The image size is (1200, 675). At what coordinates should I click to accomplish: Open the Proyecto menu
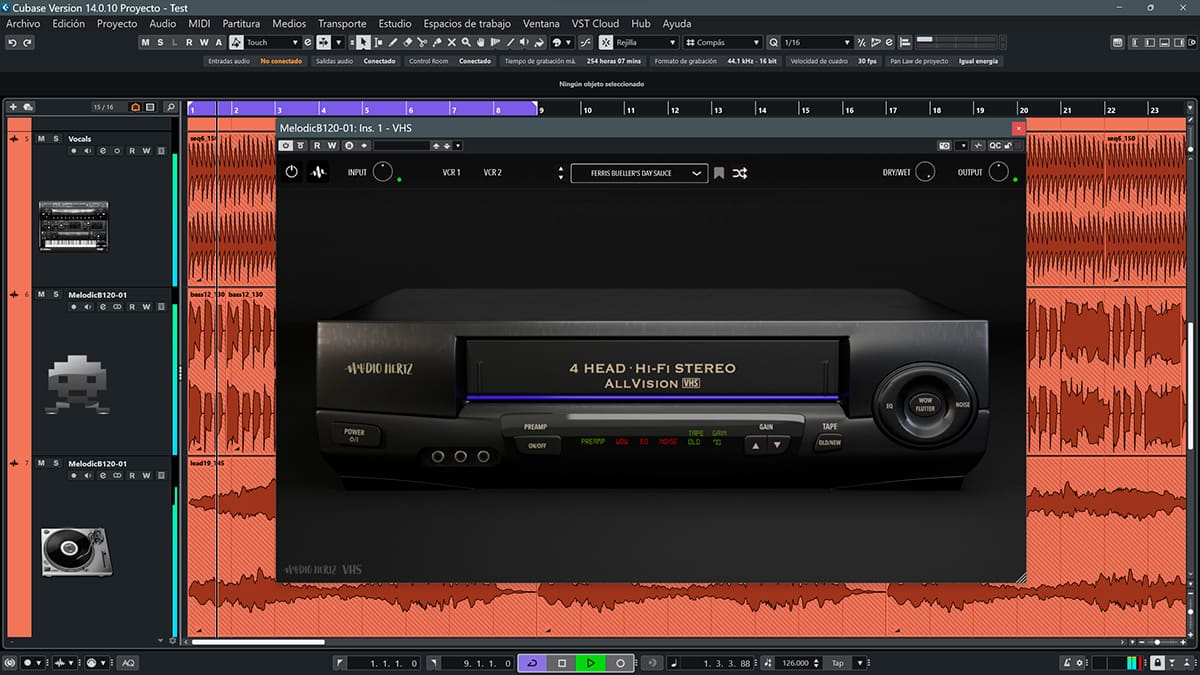click(x=117, y=23)
